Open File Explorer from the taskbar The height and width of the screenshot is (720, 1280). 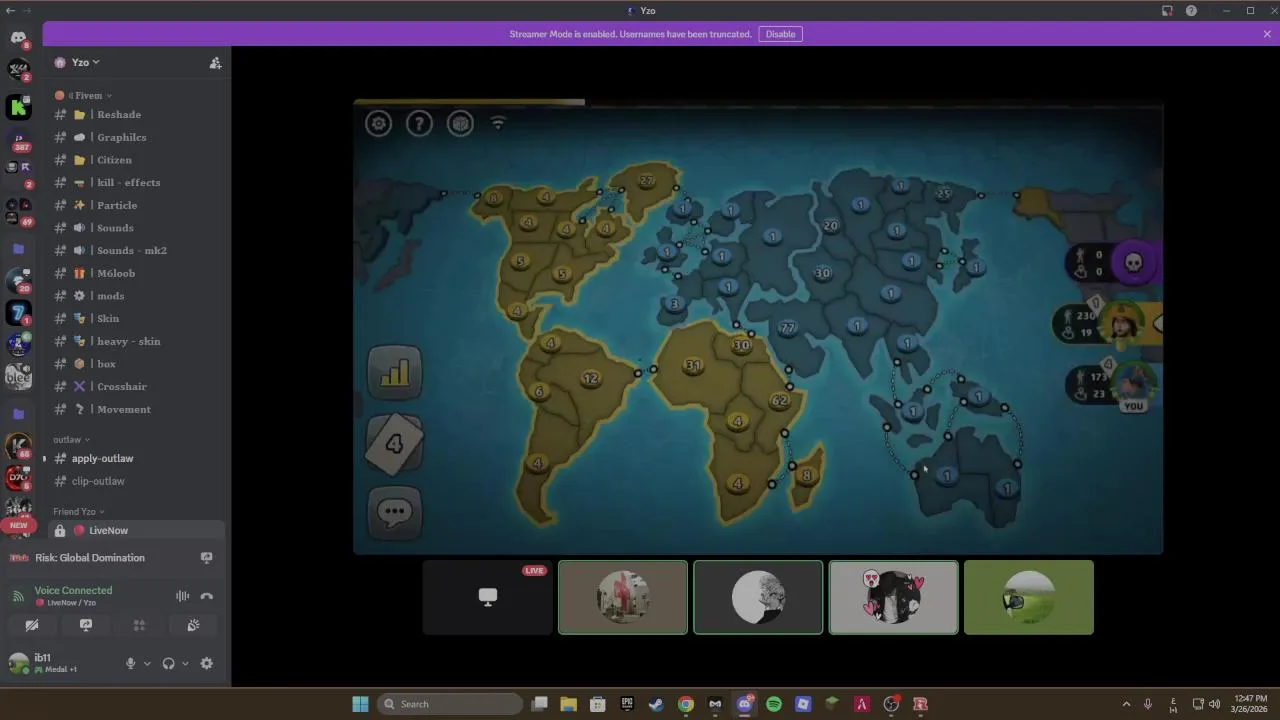point(568,704)
